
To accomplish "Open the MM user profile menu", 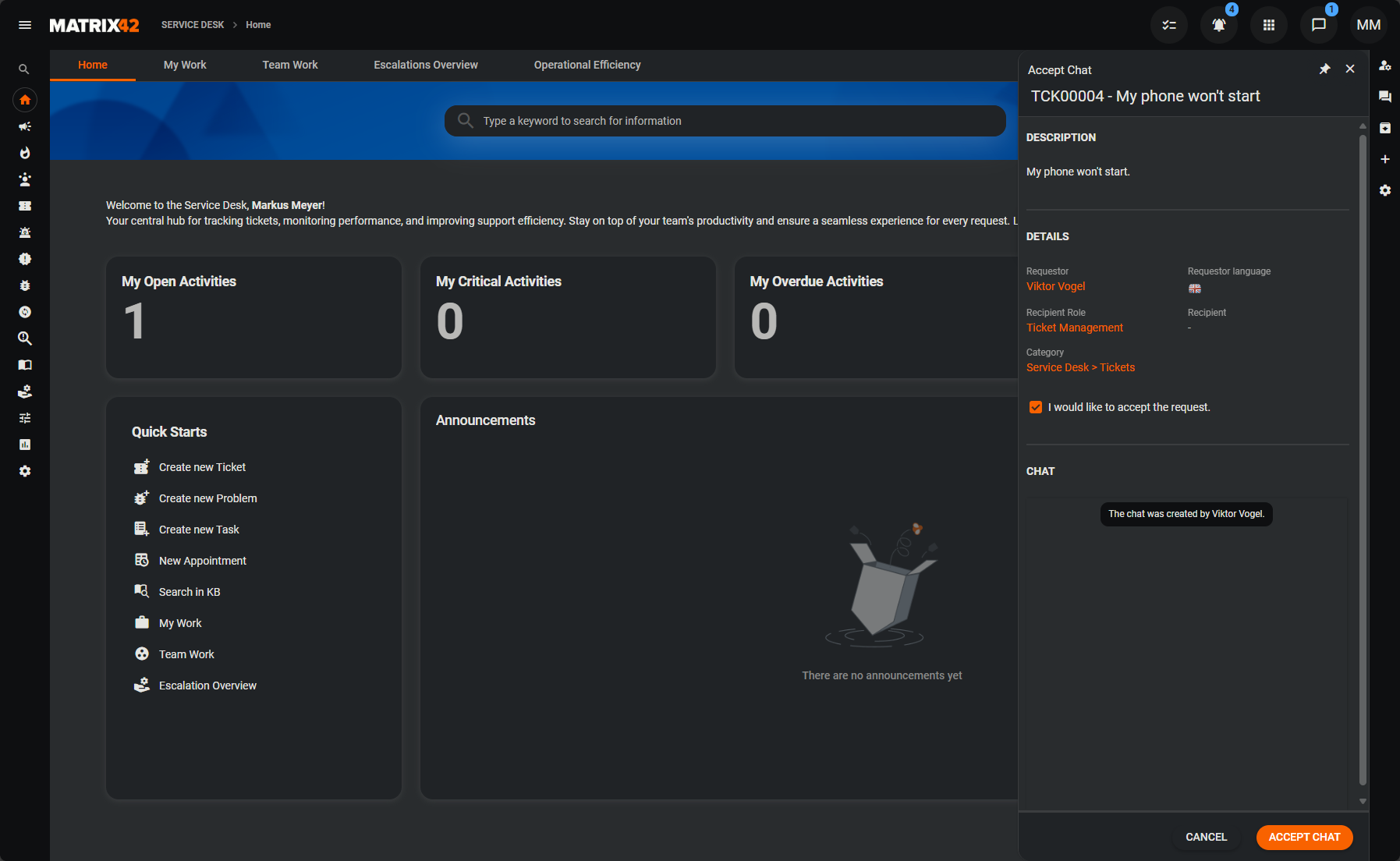I will 1368,25.
